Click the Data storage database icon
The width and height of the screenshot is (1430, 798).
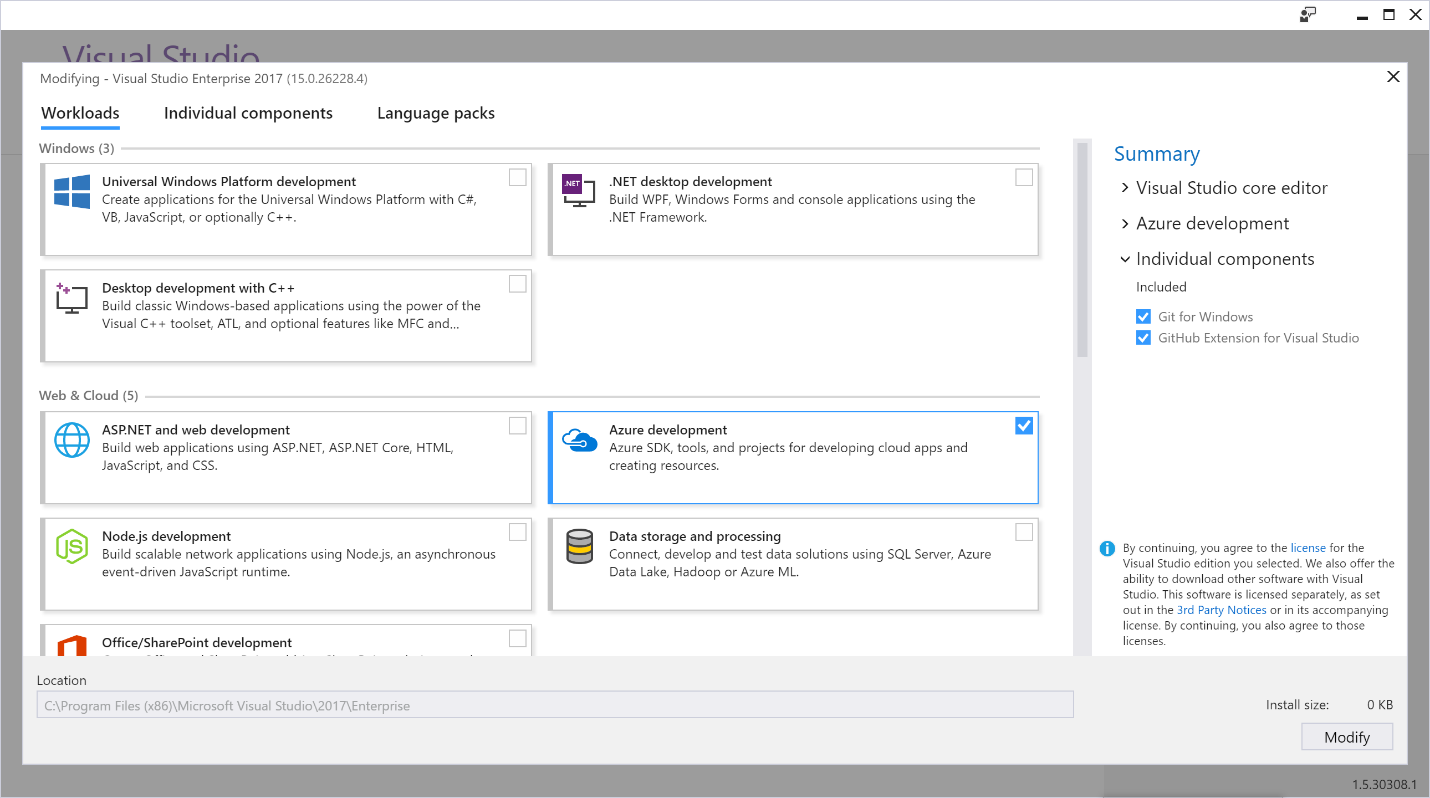click(x=579, y=547)
